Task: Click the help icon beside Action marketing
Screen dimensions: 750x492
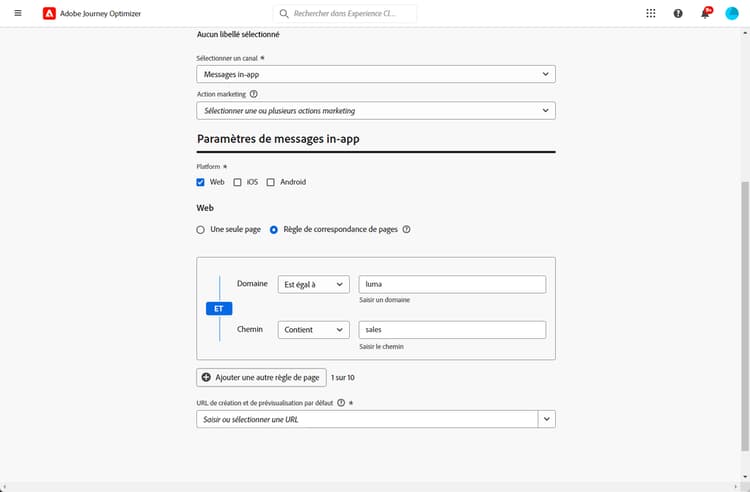Action: 253,94
